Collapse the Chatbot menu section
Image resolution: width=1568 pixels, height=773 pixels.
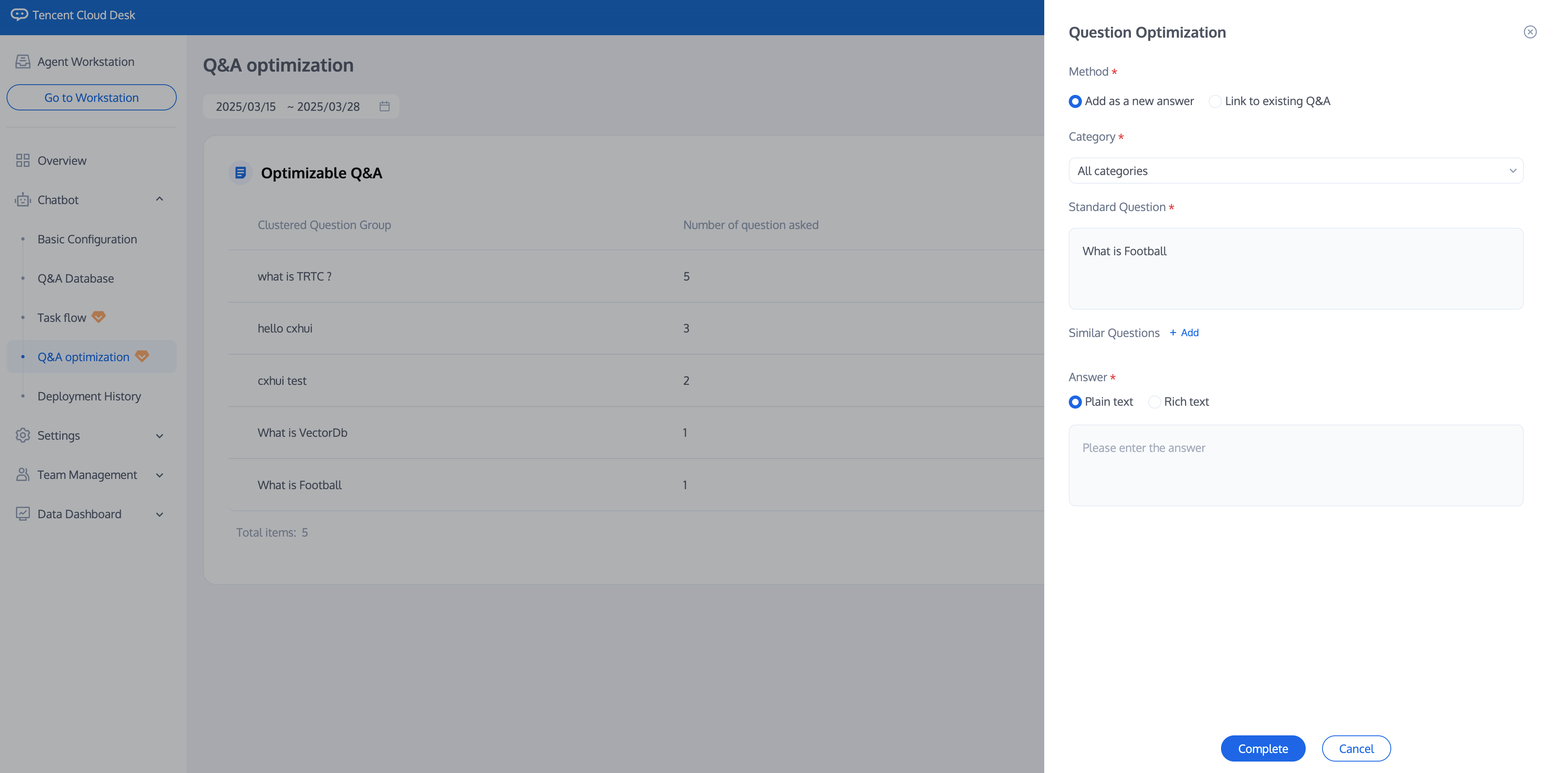(160, 200)
